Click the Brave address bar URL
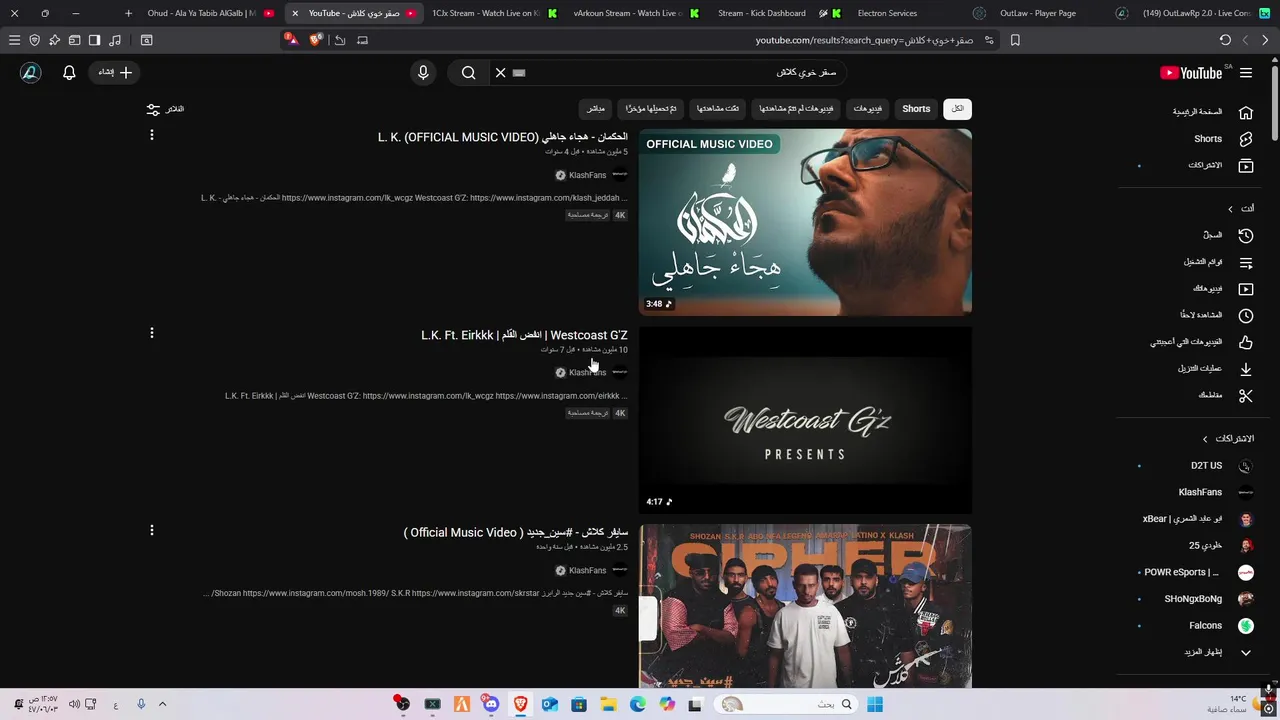The height and width of the screenshot is (720, 1280). (863, 40)
